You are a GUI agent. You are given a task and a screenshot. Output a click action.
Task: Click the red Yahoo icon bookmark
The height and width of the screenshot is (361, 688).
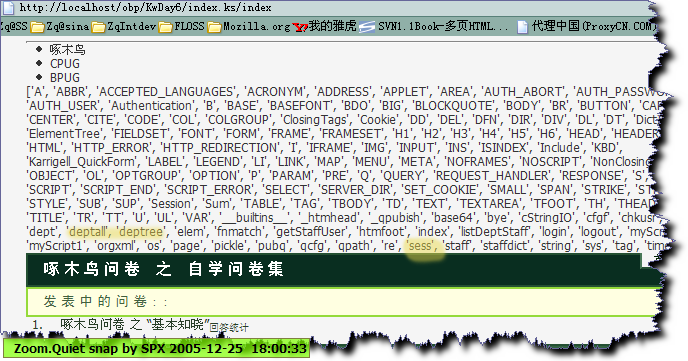click(300, 28)
